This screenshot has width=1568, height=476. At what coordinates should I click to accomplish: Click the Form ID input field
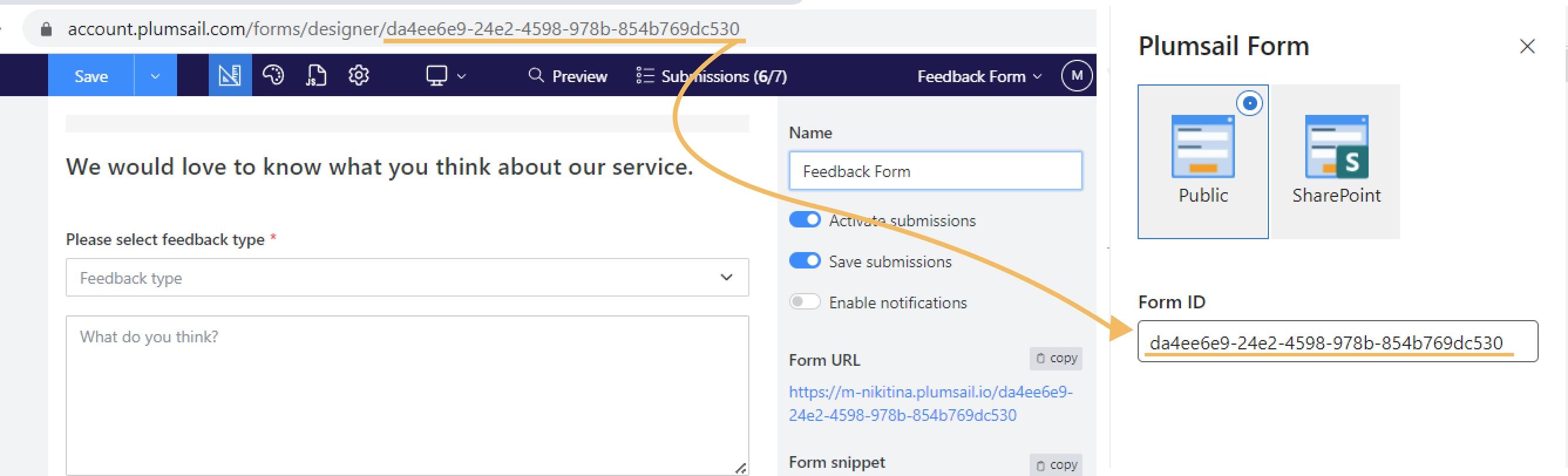coord(1338,342)
